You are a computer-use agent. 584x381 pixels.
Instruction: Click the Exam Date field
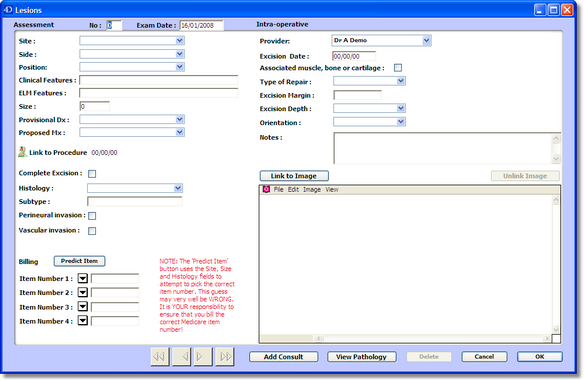(202, 25)
